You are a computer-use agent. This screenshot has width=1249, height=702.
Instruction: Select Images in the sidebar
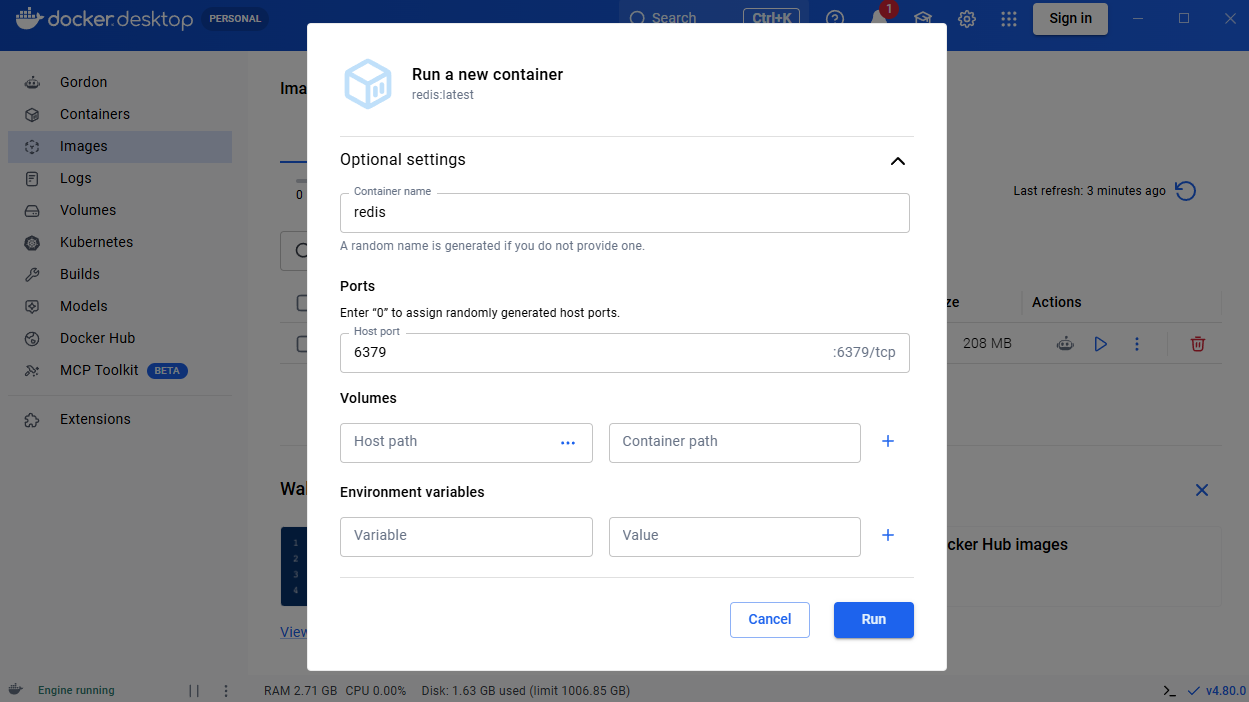pyautogui.click(x=120, y=146)
